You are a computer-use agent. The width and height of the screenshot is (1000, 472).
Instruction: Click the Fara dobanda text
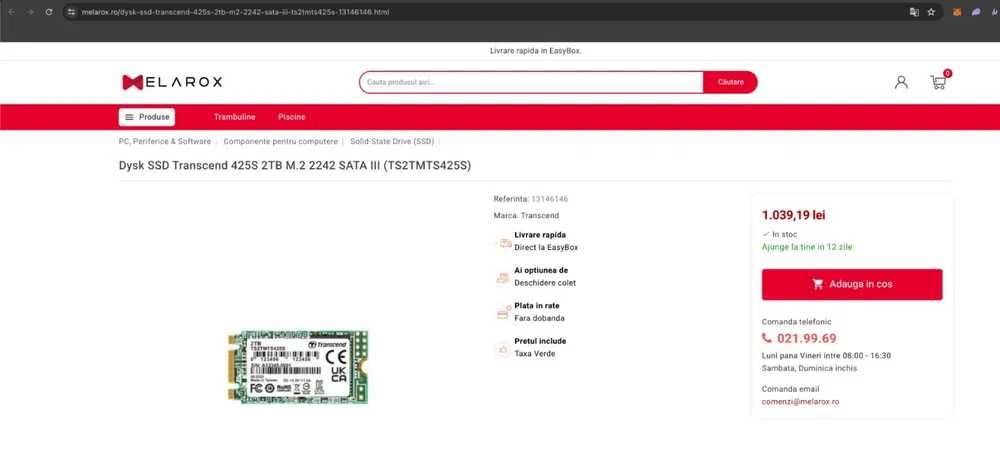click(539, 318)
